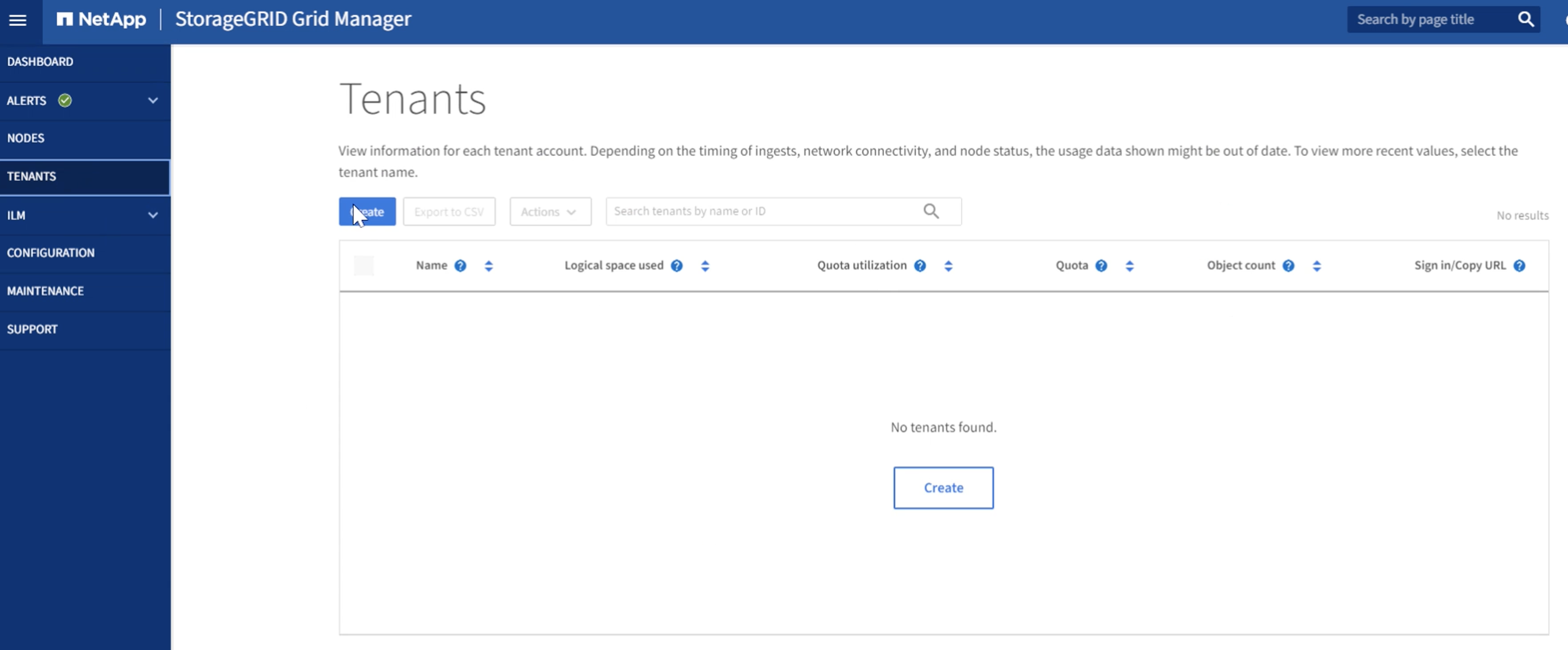
Task: Click the Quota utilization help question mark icon
Action: pos(920,265)
